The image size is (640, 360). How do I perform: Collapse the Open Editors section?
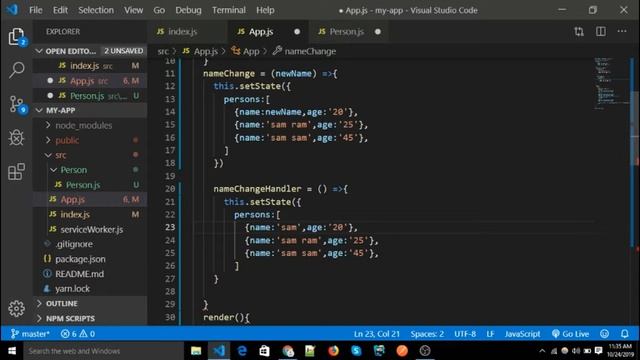90,51
